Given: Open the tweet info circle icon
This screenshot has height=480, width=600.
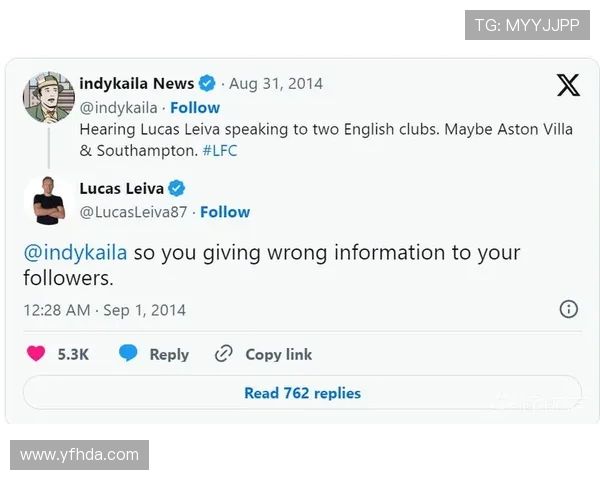Looking at the screenshot, I should [569, 309].
